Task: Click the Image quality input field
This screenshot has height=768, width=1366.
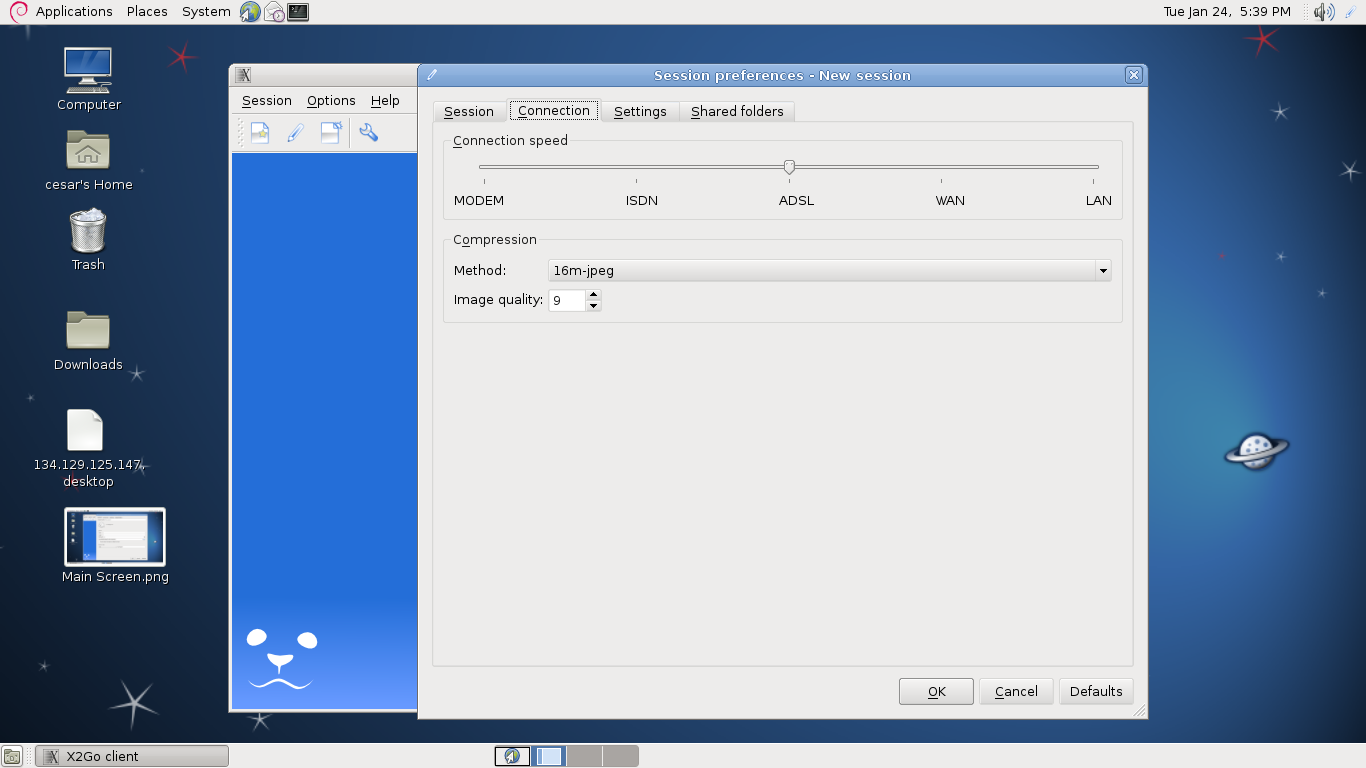Action: click(x=566, y=300)
